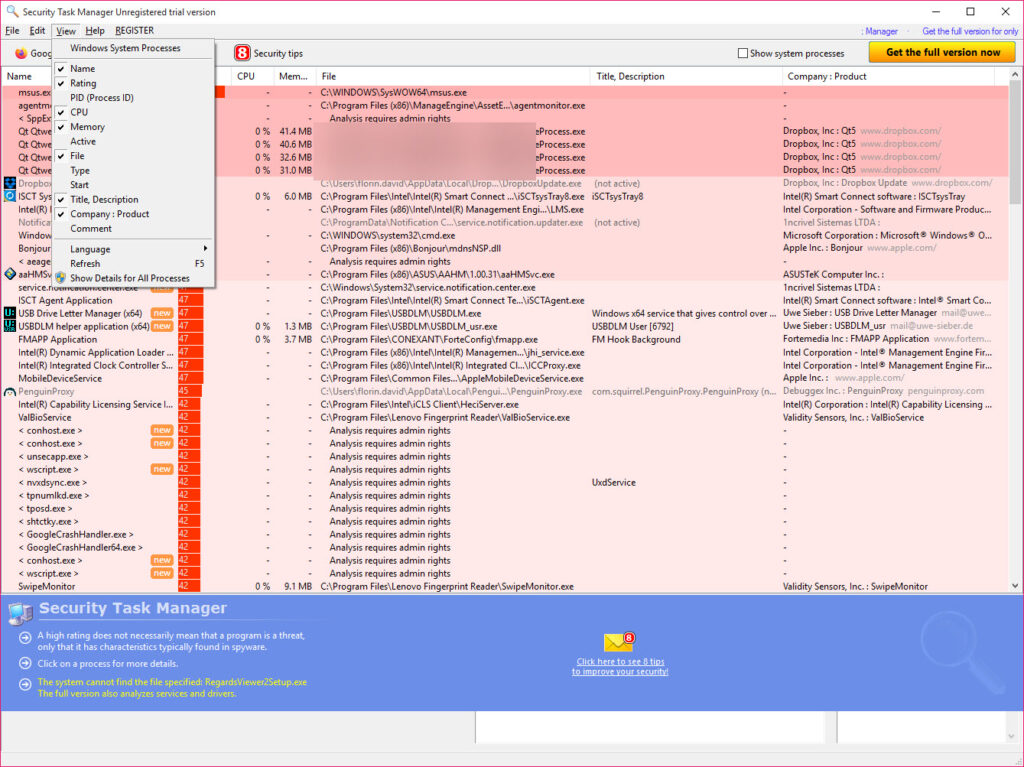Image resolution: width=1024 pixels, height=767 pixels.
Task: Select the '< GoogleCrashHandler64.exe >' row
Action: pyautogui.click(x=504, y=547)
